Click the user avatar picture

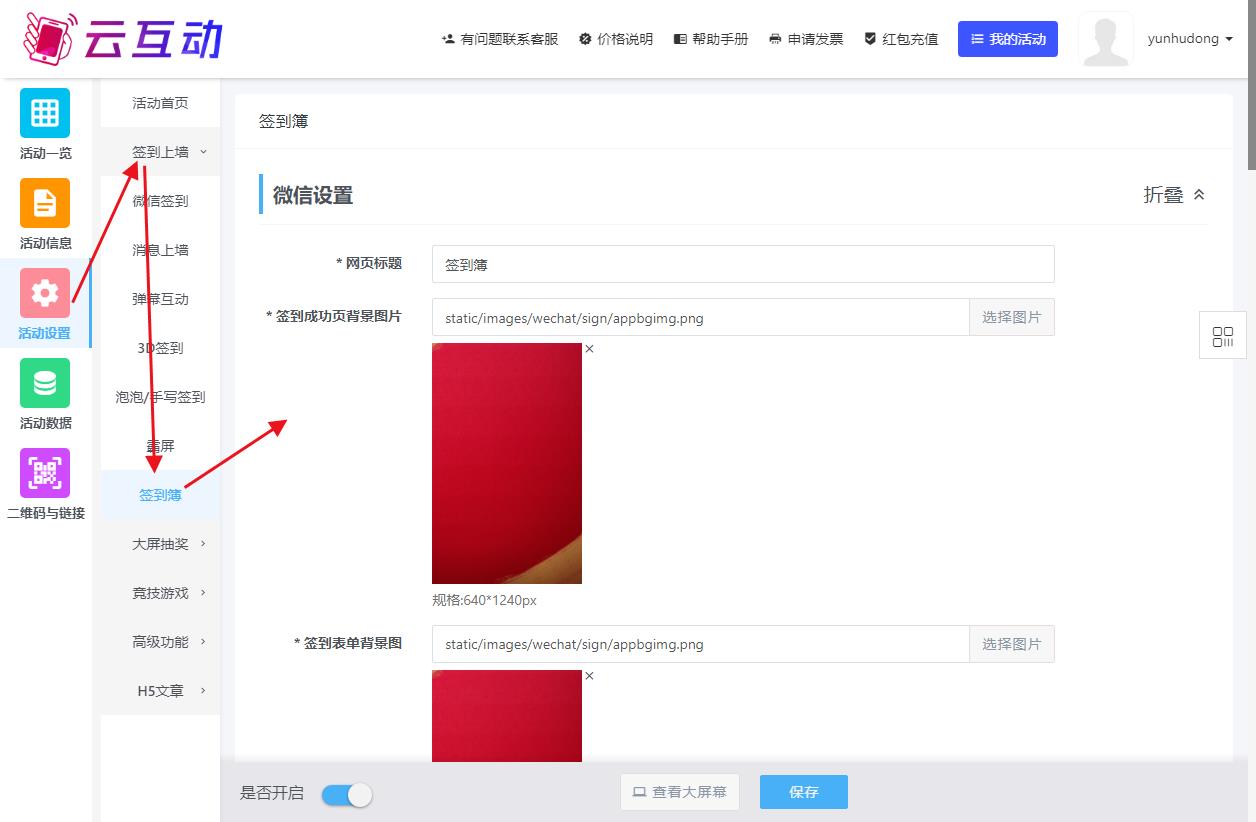click(1106, 40)
